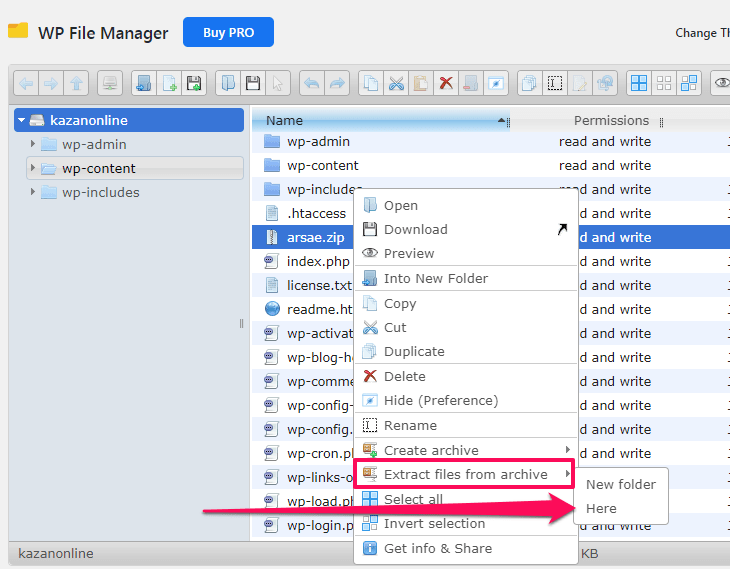Sort by the Permissions column header
The width and height of the screenshot is (730, 569).
611,121
